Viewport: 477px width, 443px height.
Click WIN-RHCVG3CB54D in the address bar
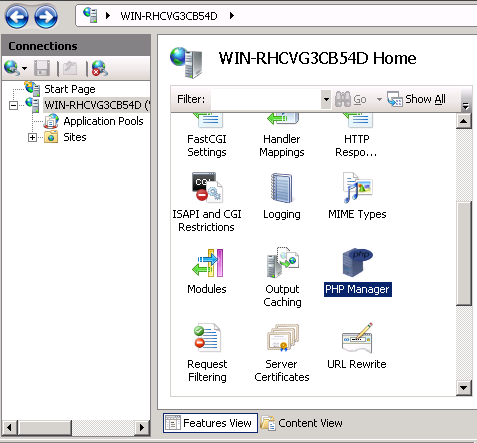pos(169,16)
